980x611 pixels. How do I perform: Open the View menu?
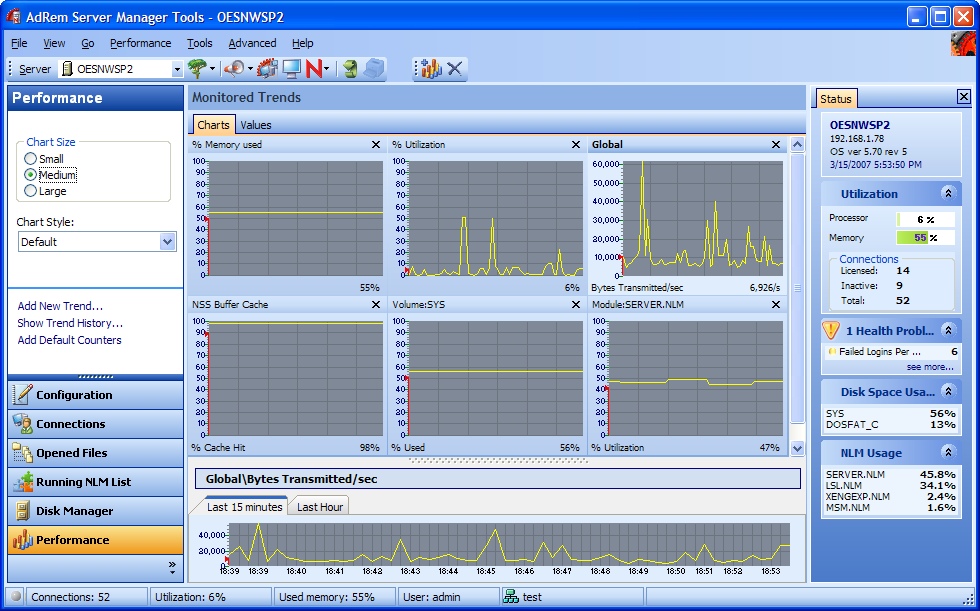(x=54, y=43)
